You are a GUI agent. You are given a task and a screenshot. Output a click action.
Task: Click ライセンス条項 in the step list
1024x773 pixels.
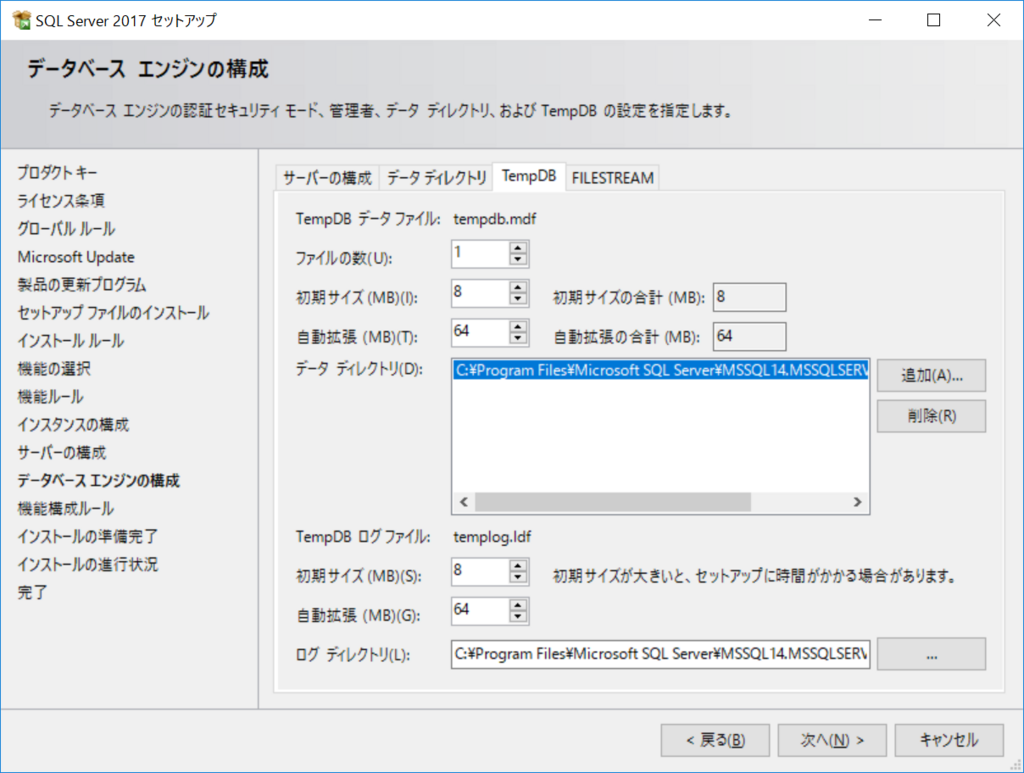pyautogui.click(x=61, y=201)
